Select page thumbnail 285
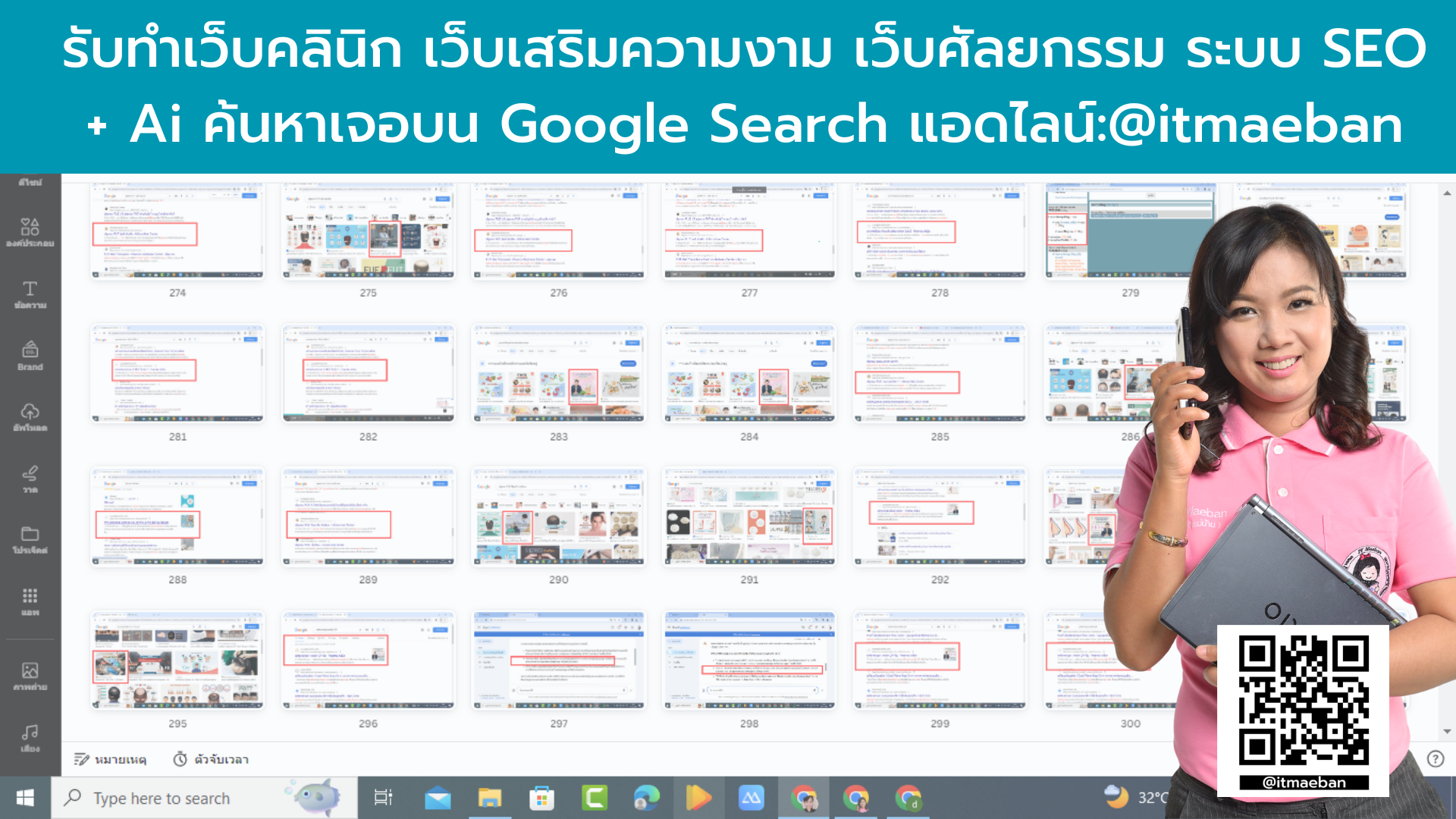The width and height of the screenshot is (1456, 819). pos(940,374)
